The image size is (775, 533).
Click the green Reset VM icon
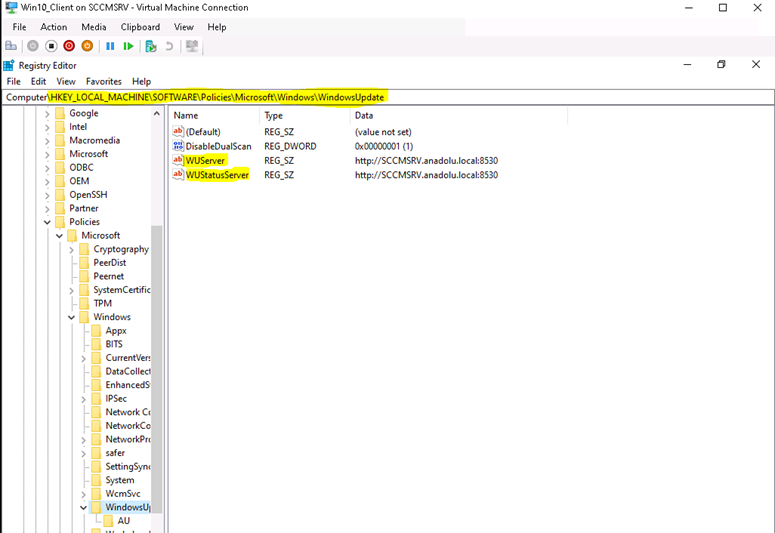coord(129,46)
